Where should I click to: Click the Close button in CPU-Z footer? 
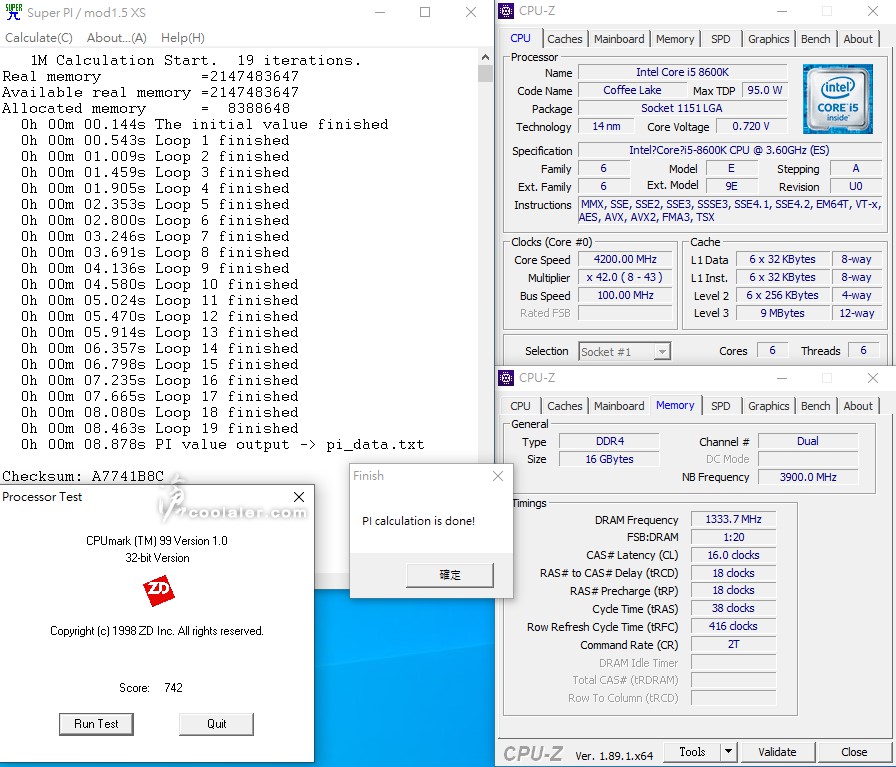[x=854, y=752]
